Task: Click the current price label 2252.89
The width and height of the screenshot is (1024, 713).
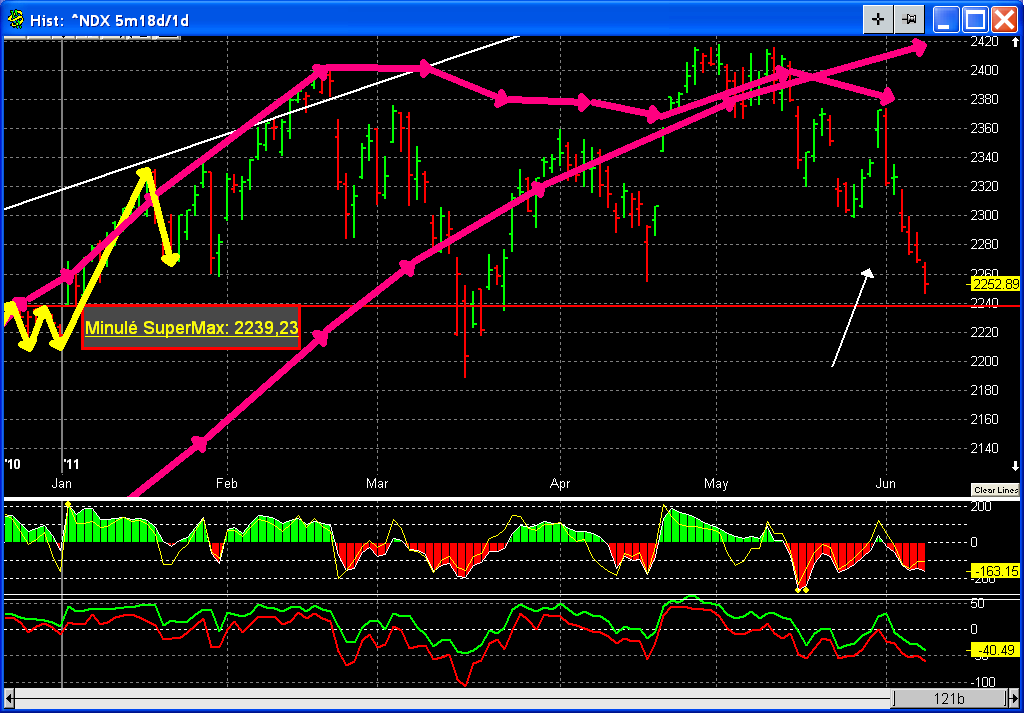Action: click(995, 284)
